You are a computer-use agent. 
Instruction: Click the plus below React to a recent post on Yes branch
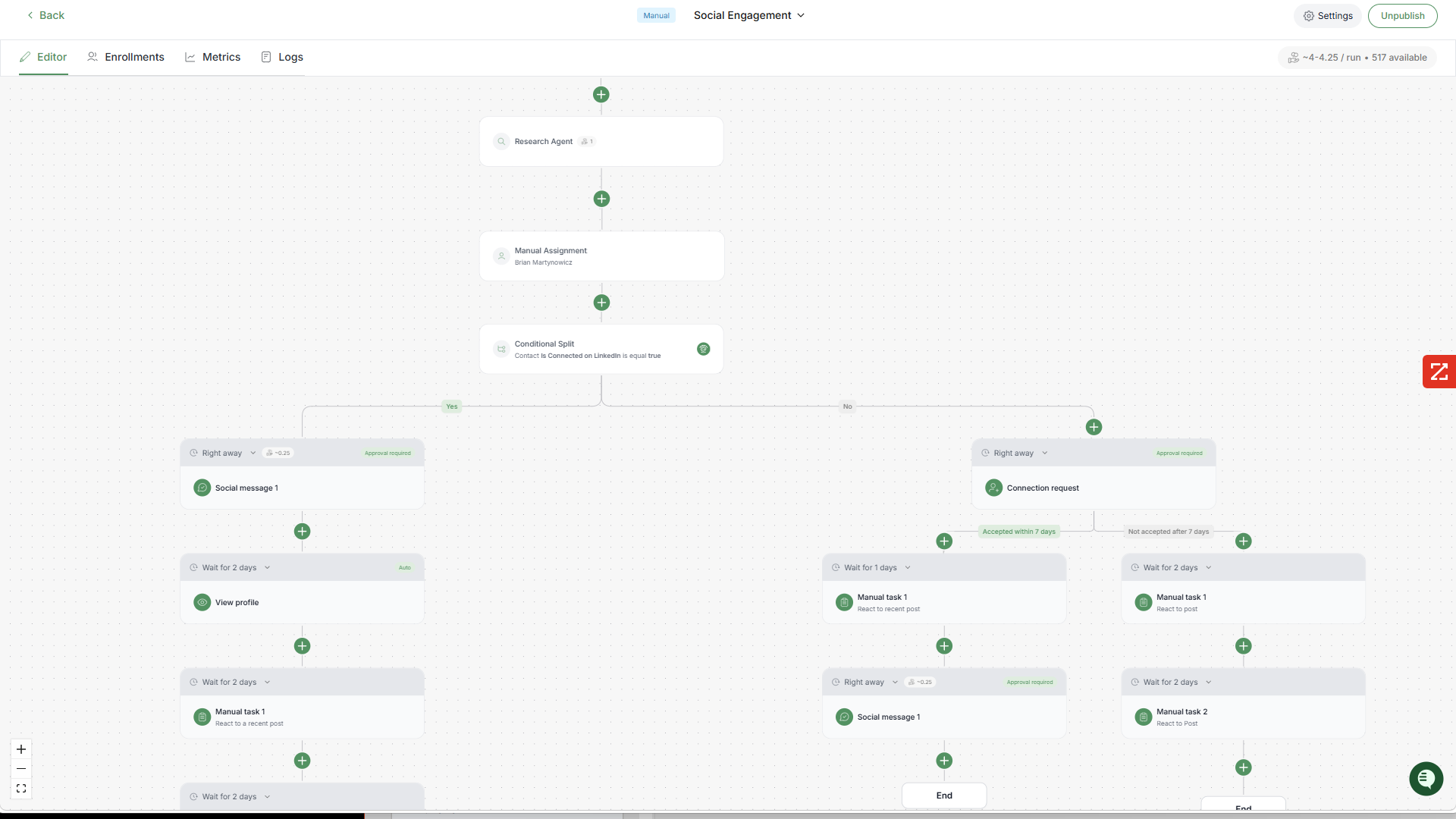point(302,761)
